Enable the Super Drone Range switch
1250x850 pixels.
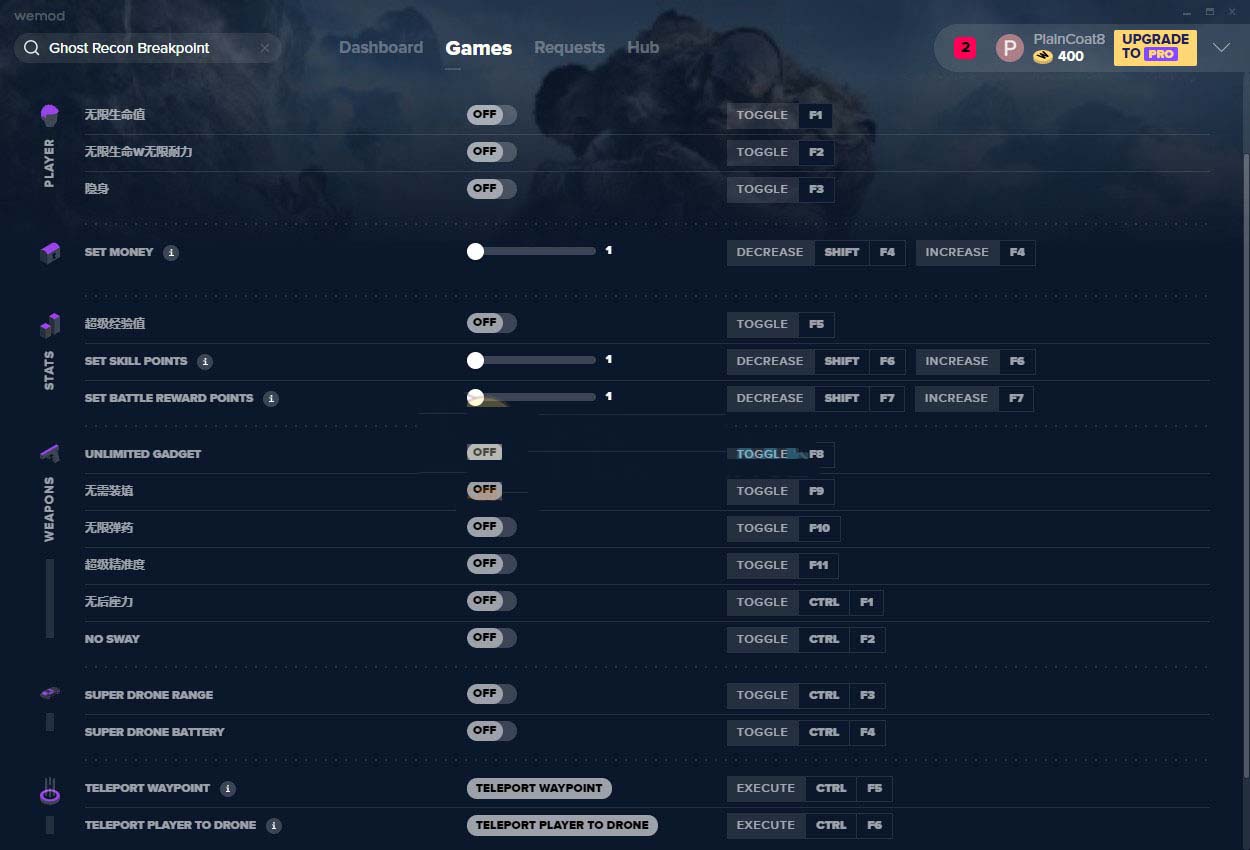click(x=491, y=694)
